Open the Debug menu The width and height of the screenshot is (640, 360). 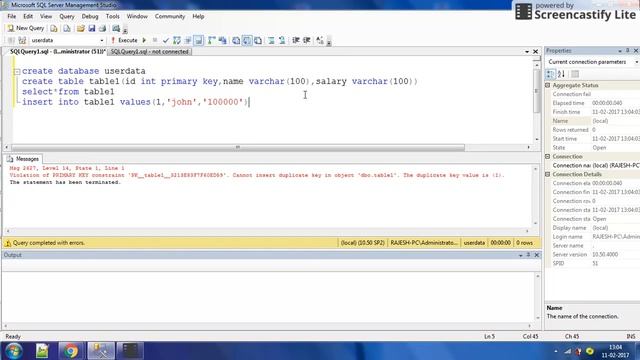pos(90,16)
